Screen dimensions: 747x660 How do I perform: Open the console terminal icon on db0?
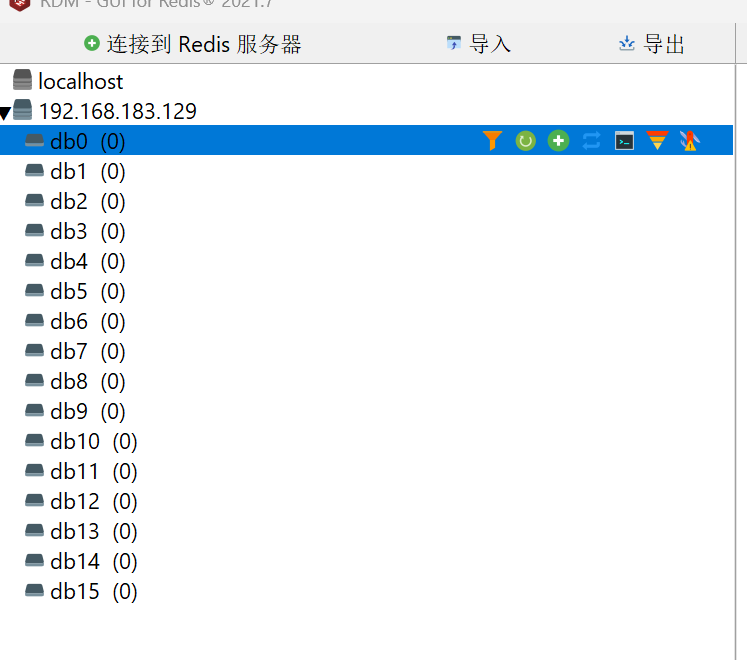(x=624, y=141)
